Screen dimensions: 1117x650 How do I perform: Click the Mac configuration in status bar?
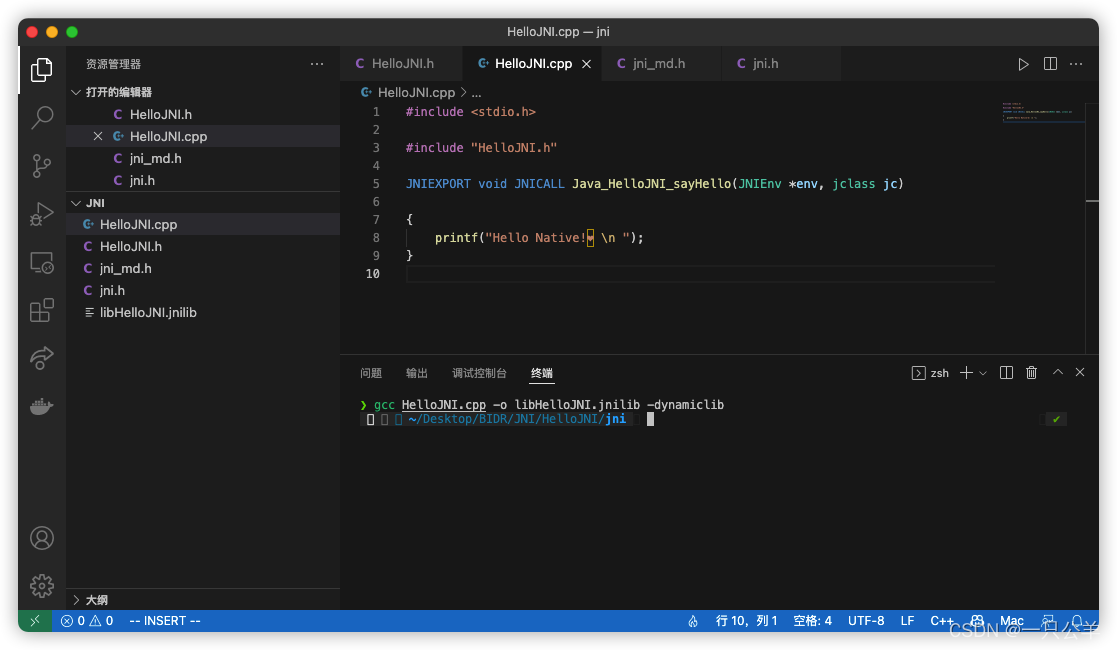click(x=1012, y=621)
